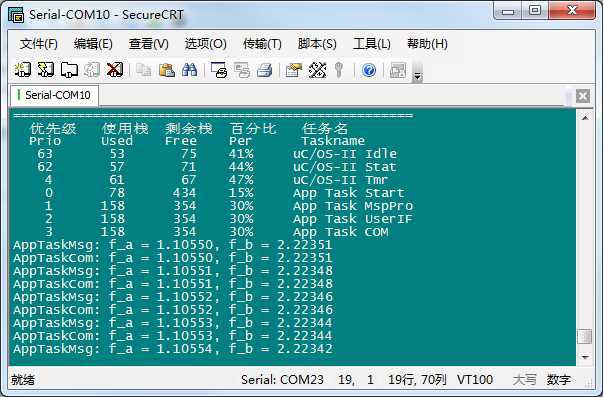Click the Paste clipboard icon
The width and height of the screenshot is (603, 397).
(167, 70)
